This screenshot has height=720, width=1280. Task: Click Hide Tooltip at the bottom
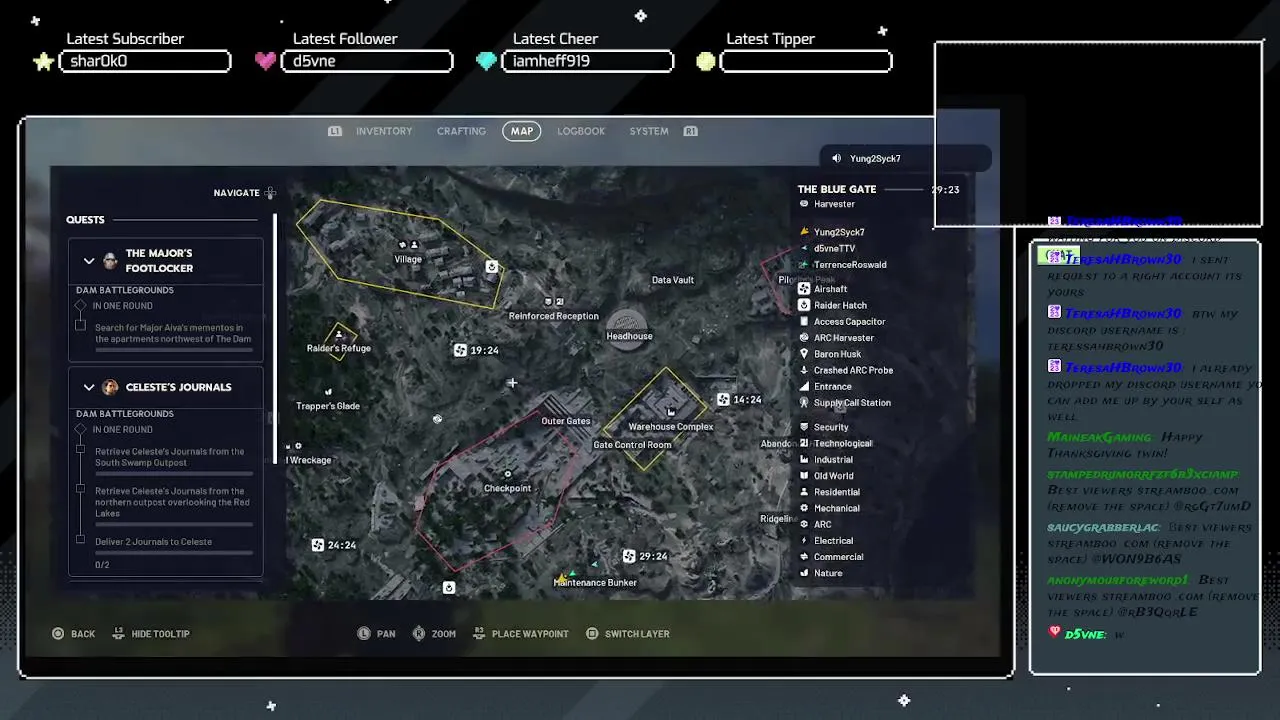tap(151, 634)
